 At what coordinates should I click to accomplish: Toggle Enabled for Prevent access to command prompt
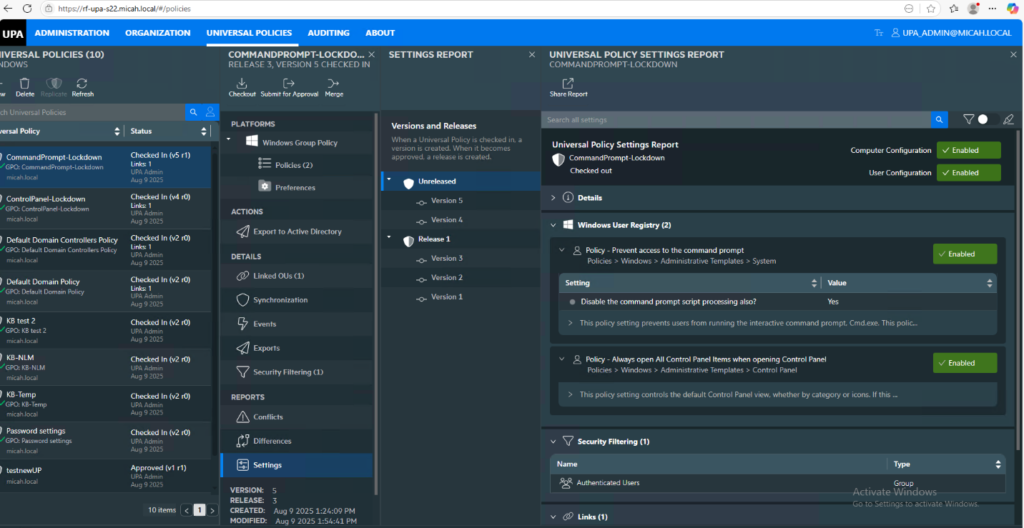tap(964, 254)
